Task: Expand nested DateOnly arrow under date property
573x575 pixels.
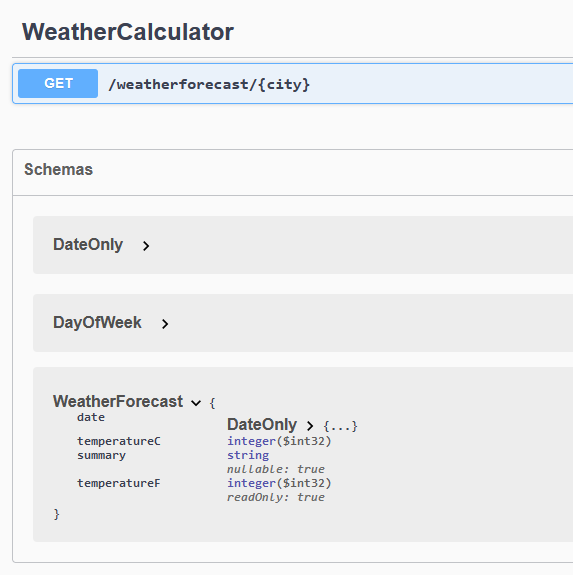Action: click(310, 426)
